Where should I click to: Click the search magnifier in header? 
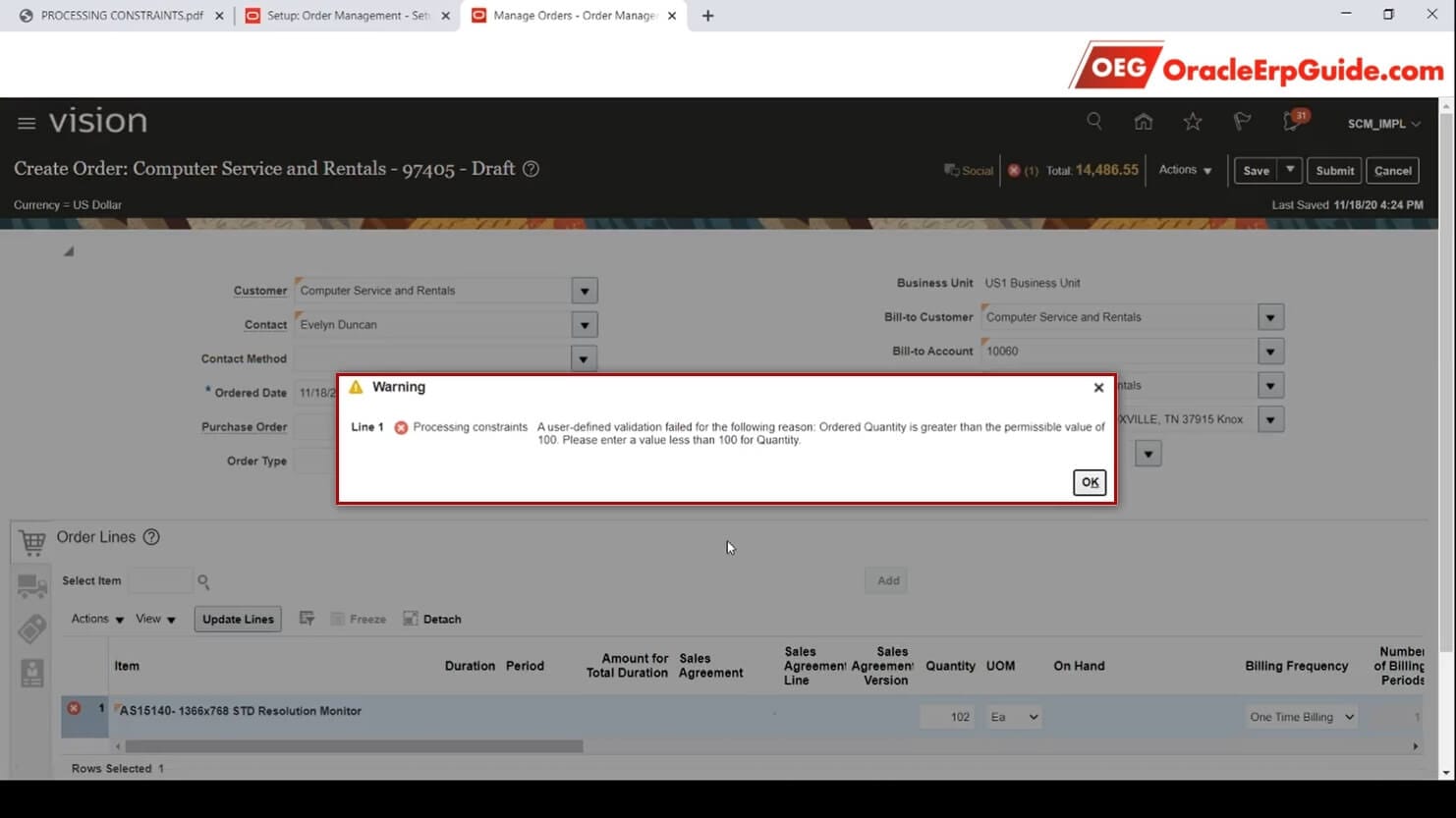[x=1093, y=121]
